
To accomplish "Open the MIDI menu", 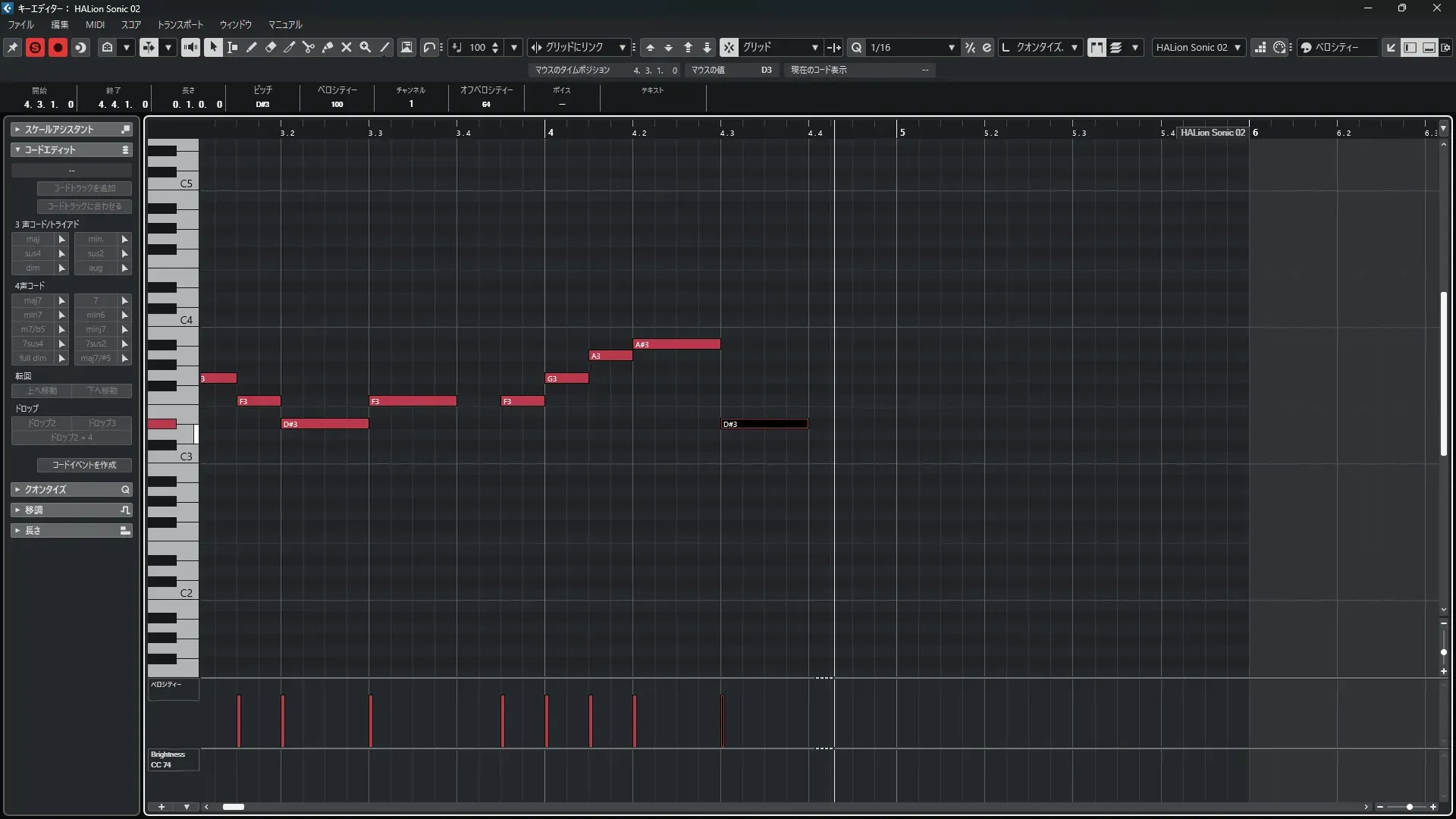I will [x=95, y=24].
